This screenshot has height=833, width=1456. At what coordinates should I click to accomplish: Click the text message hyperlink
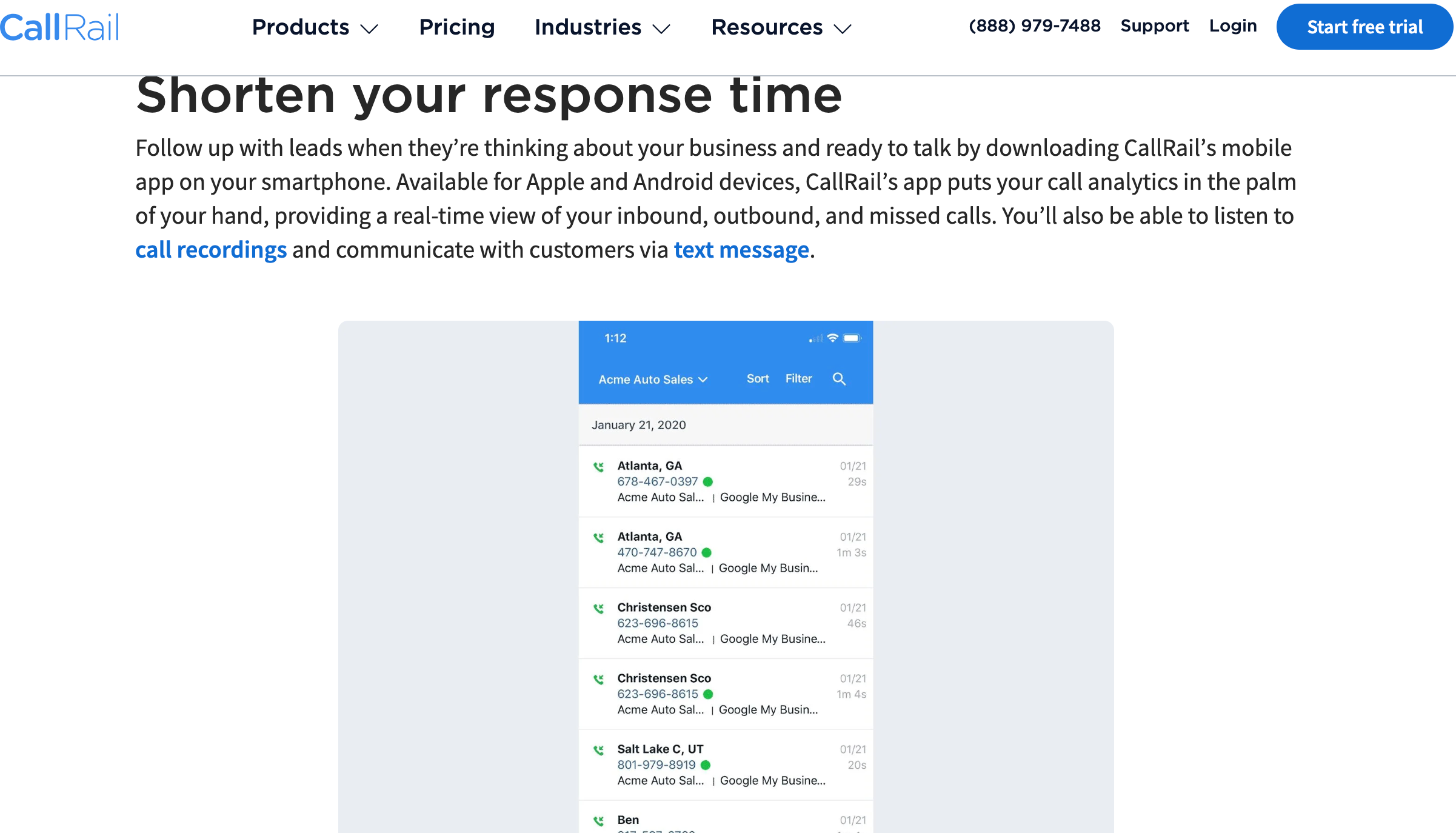(741, 249)
